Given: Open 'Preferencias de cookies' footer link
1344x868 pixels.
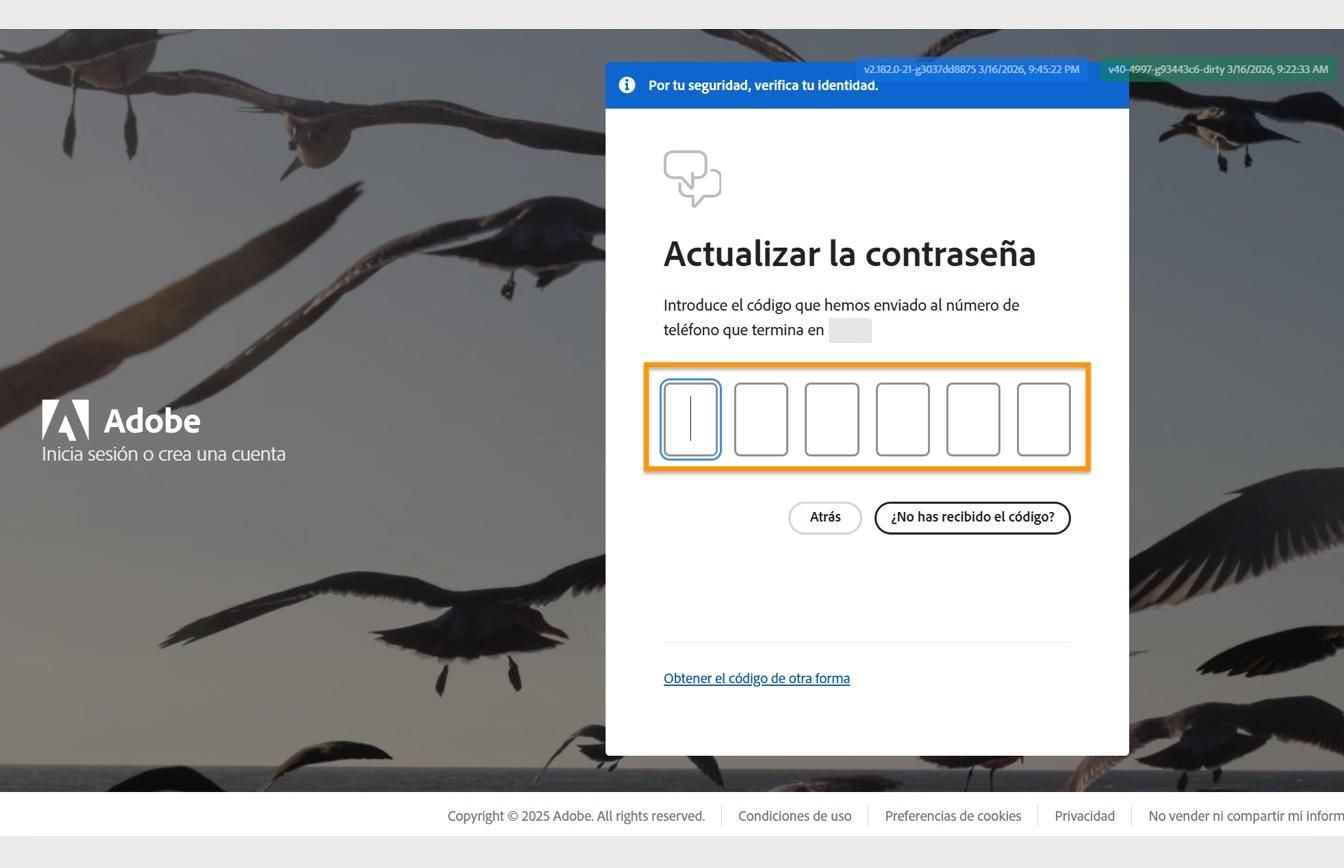Looking at the screenshot, I should [x=952, y=816].
